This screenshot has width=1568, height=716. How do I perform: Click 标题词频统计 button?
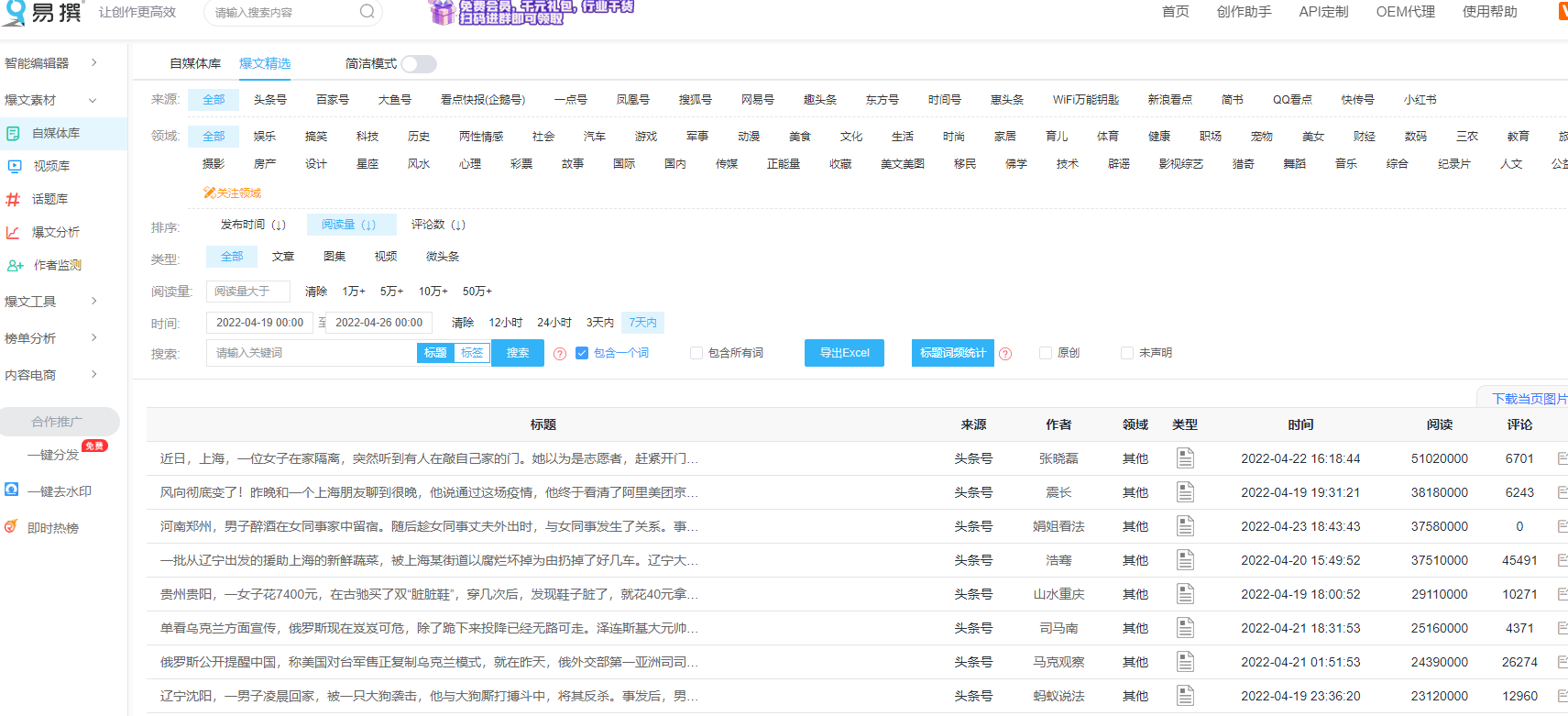click(953, 353)
